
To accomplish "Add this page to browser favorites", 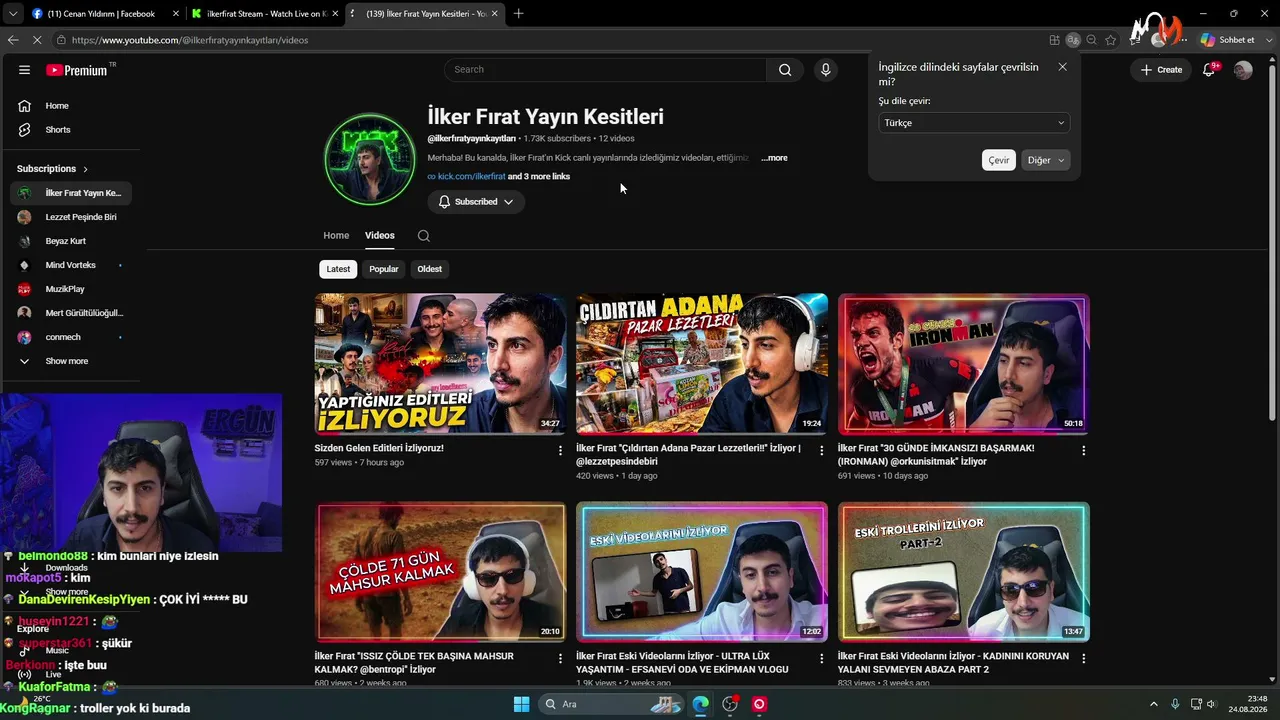I will pyautogui.click(x=1111, y=40).
